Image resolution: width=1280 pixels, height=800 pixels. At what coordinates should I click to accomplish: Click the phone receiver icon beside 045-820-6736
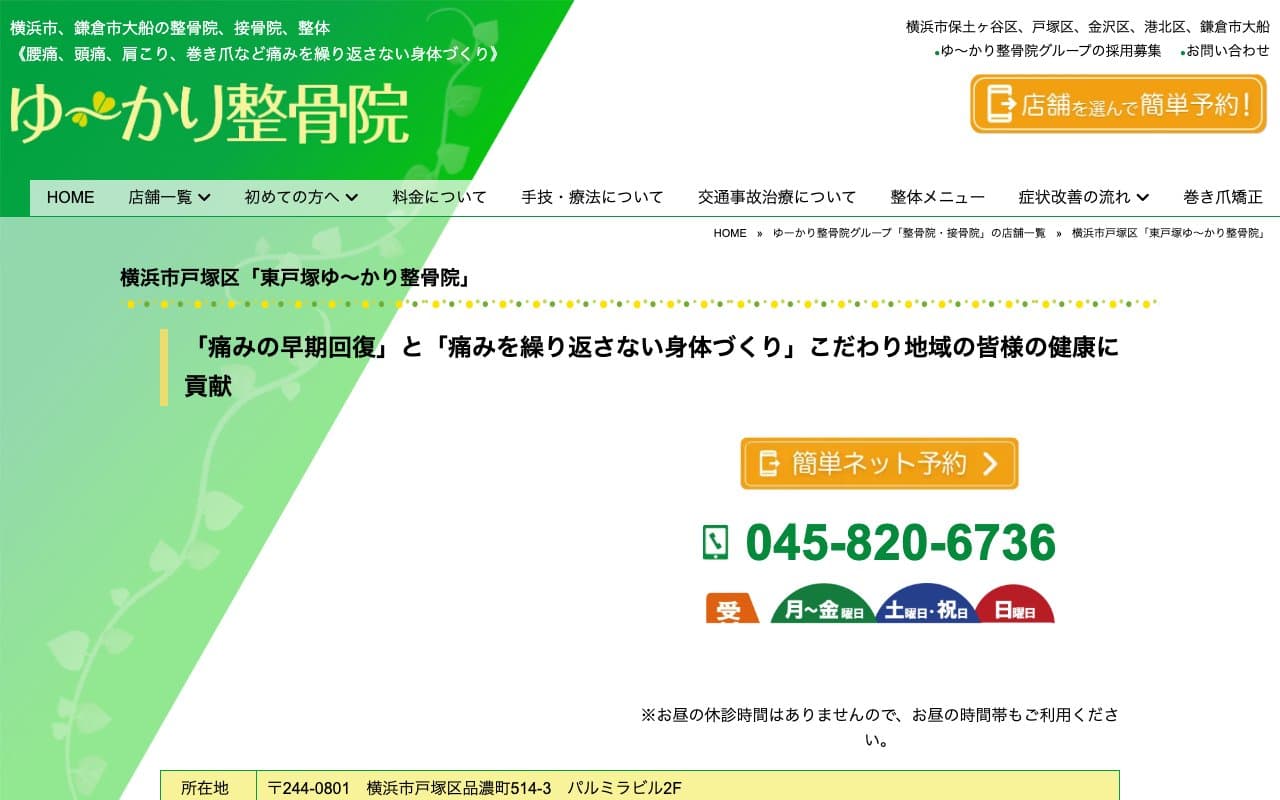coord(716,543)
